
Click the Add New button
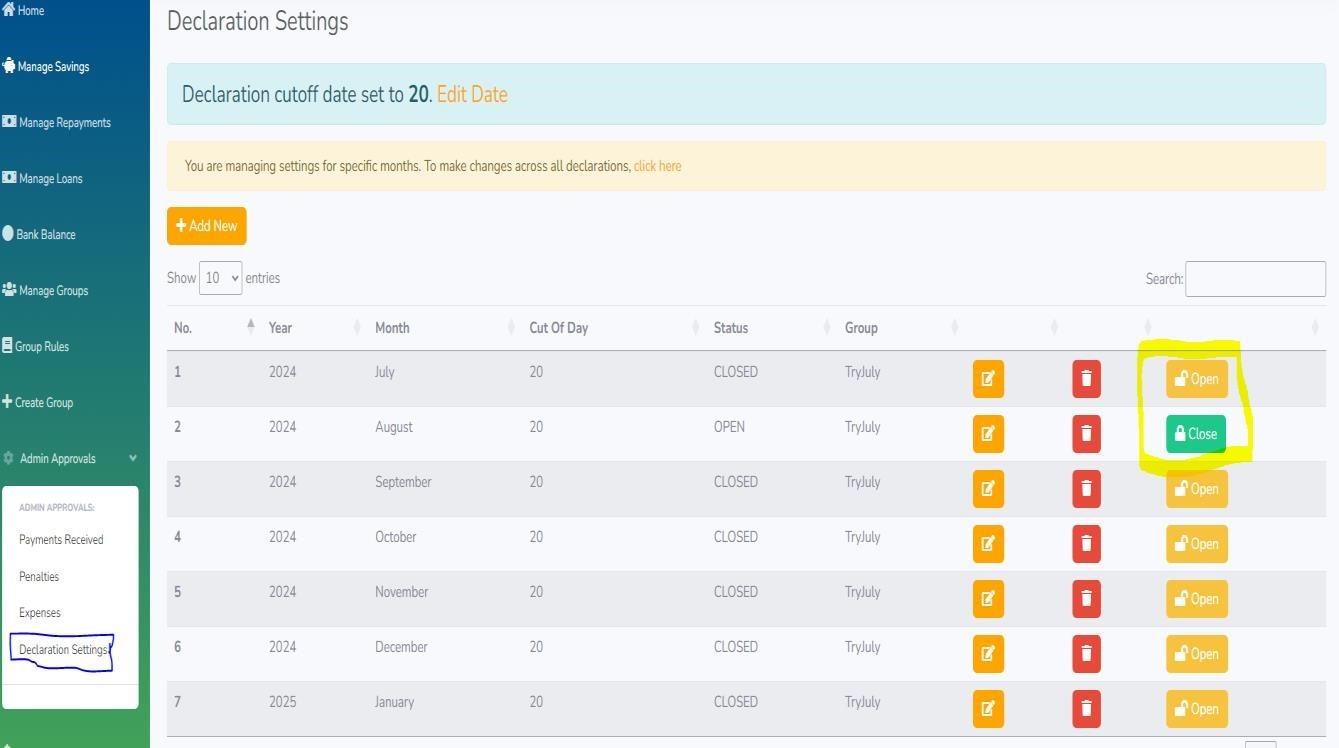tap(206, 226)
